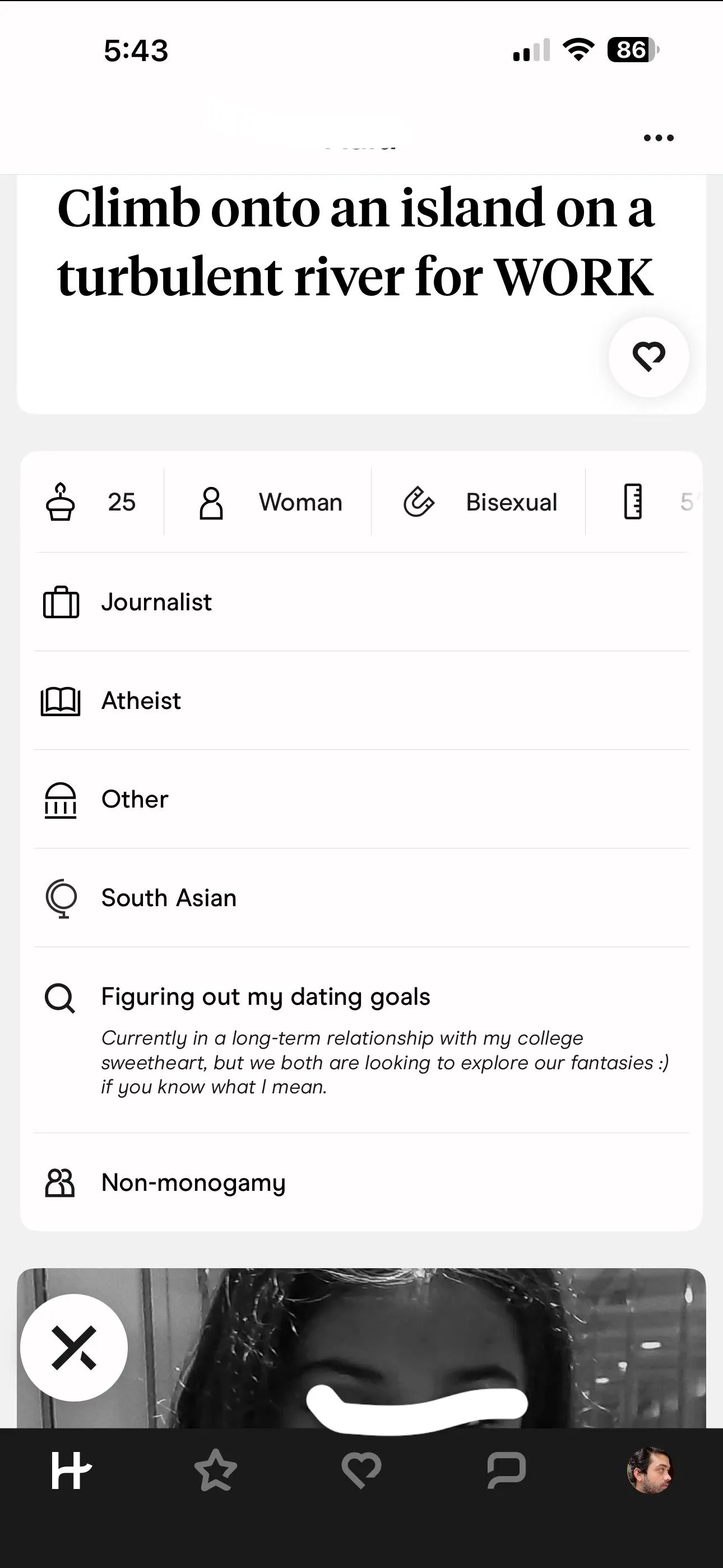The height and width of the screenshot is (1568, 723).
Task: Tap the briefcase icon beside Journalist
Action: (x=61, y=602)
